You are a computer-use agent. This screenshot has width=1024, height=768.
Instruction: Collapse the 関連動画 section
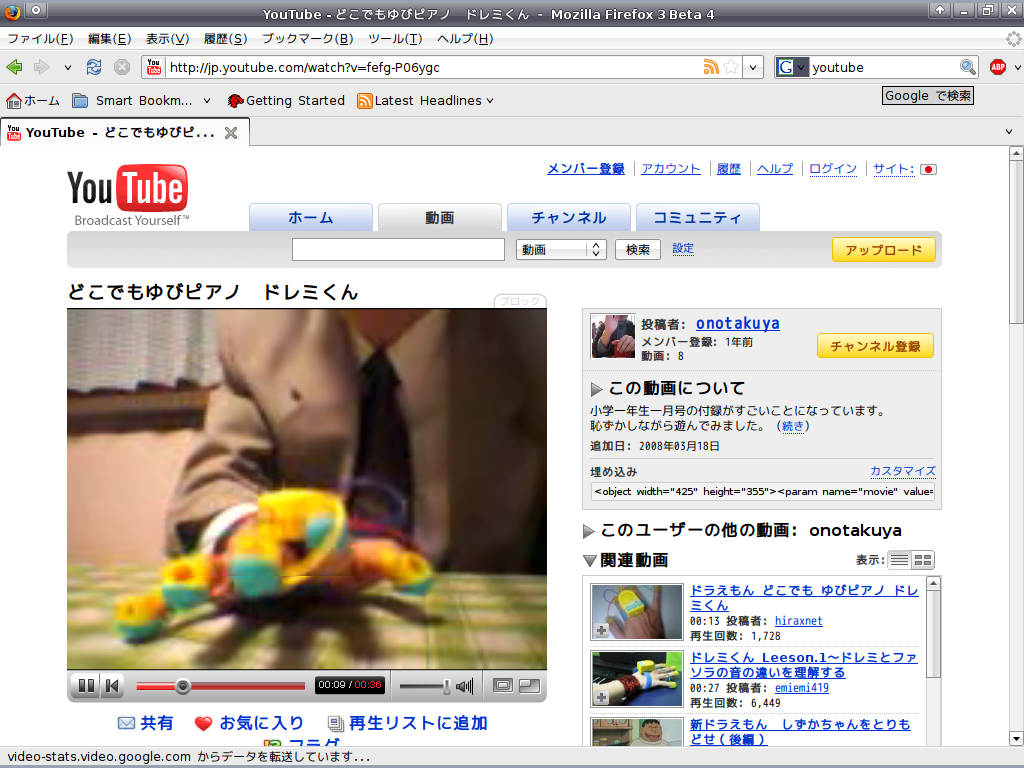(590, 560)
